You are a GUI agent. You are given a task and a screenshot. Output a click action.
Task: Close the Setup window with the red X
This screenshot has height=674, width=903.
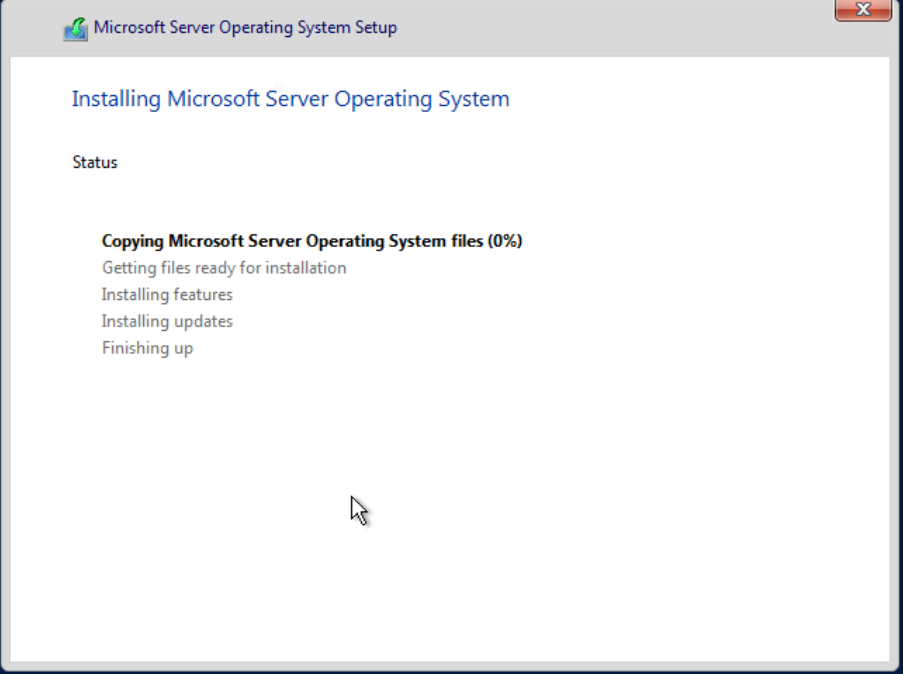(863, 10)
